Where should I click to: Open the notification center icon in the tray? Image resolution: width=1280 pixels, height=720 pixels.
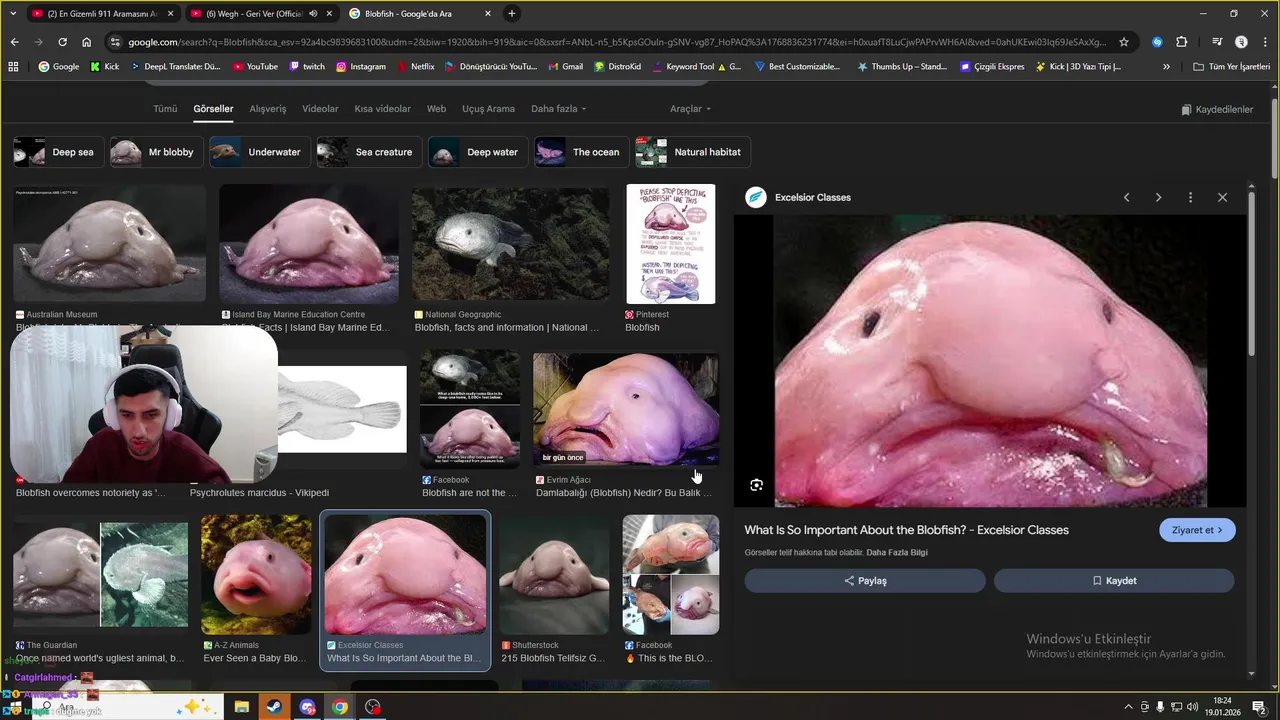coord(1259,707)
